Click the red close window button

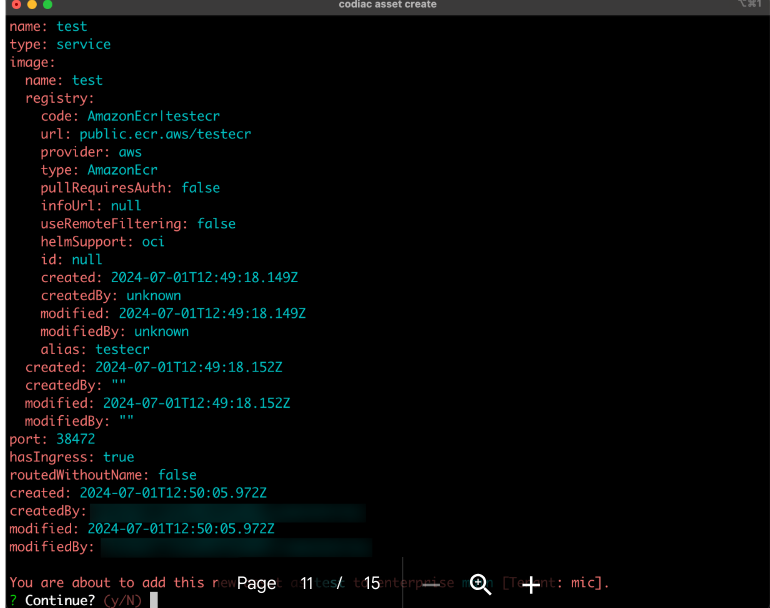click(x=16, y=4)
